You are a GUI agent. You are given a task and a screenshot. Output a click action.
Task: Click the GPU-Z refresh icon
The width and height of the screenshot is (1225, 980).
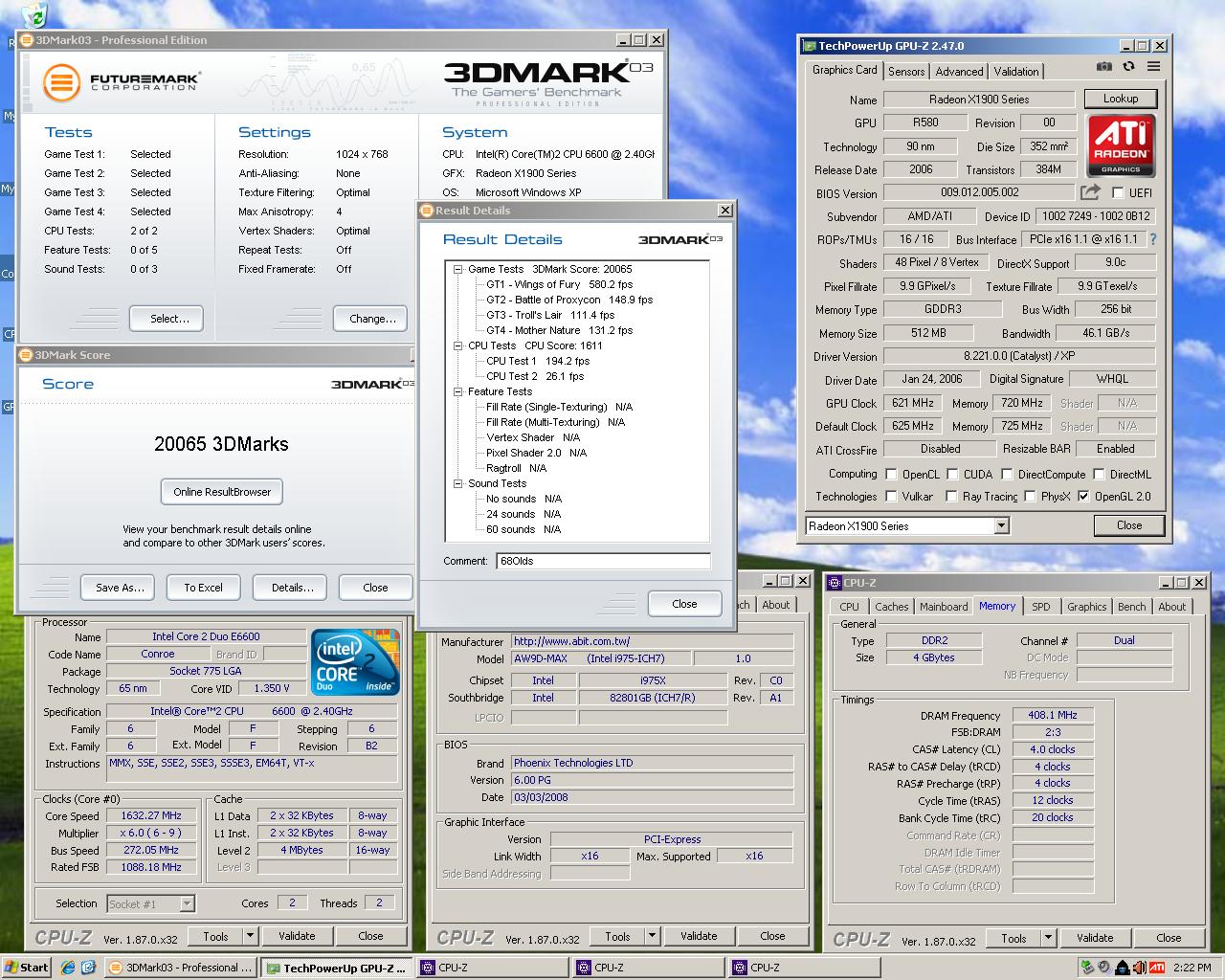coord(1128,66)
